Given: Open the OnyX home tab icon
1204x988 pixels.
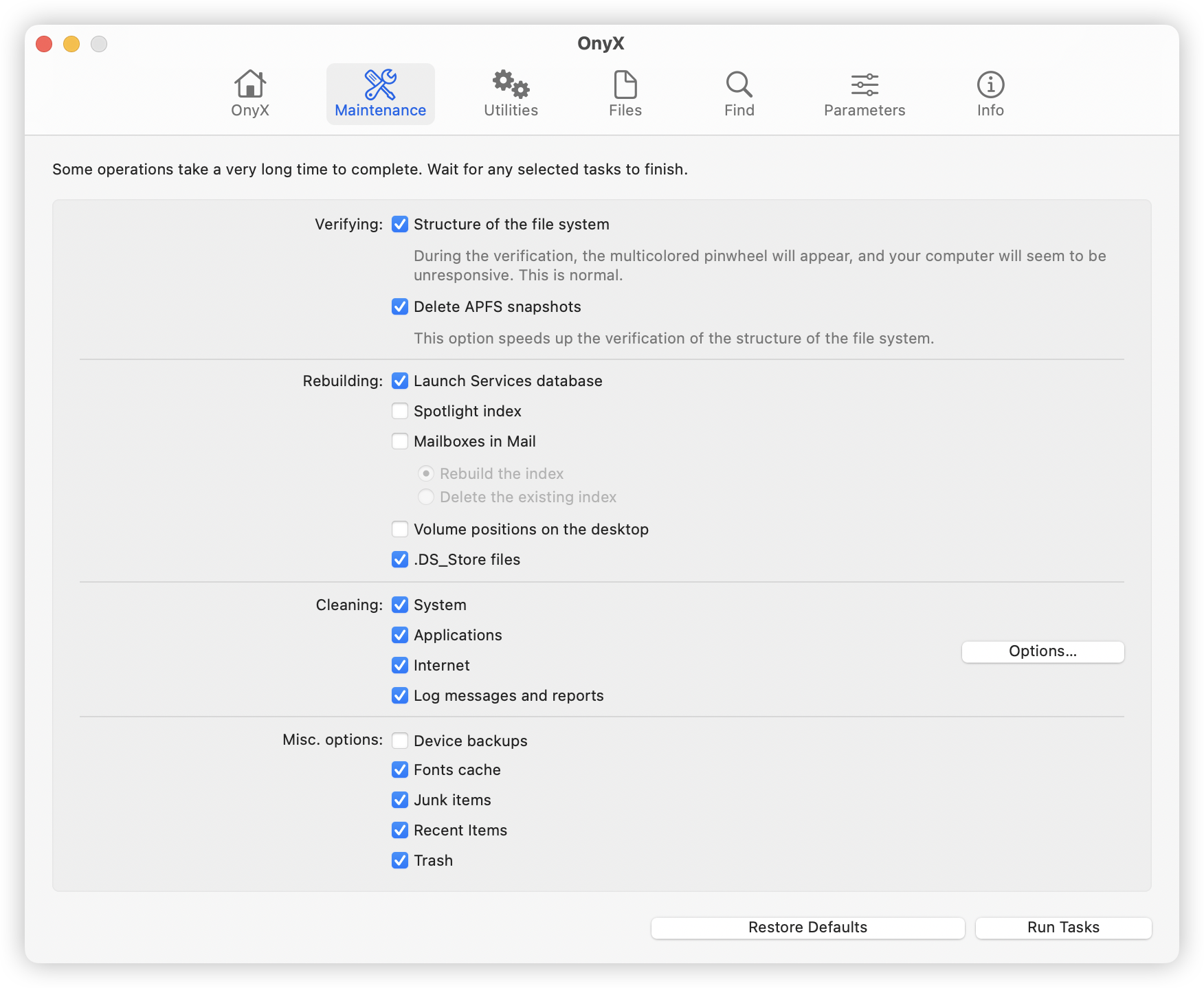Looking at the screenshot, I should (x=250, y=85).
